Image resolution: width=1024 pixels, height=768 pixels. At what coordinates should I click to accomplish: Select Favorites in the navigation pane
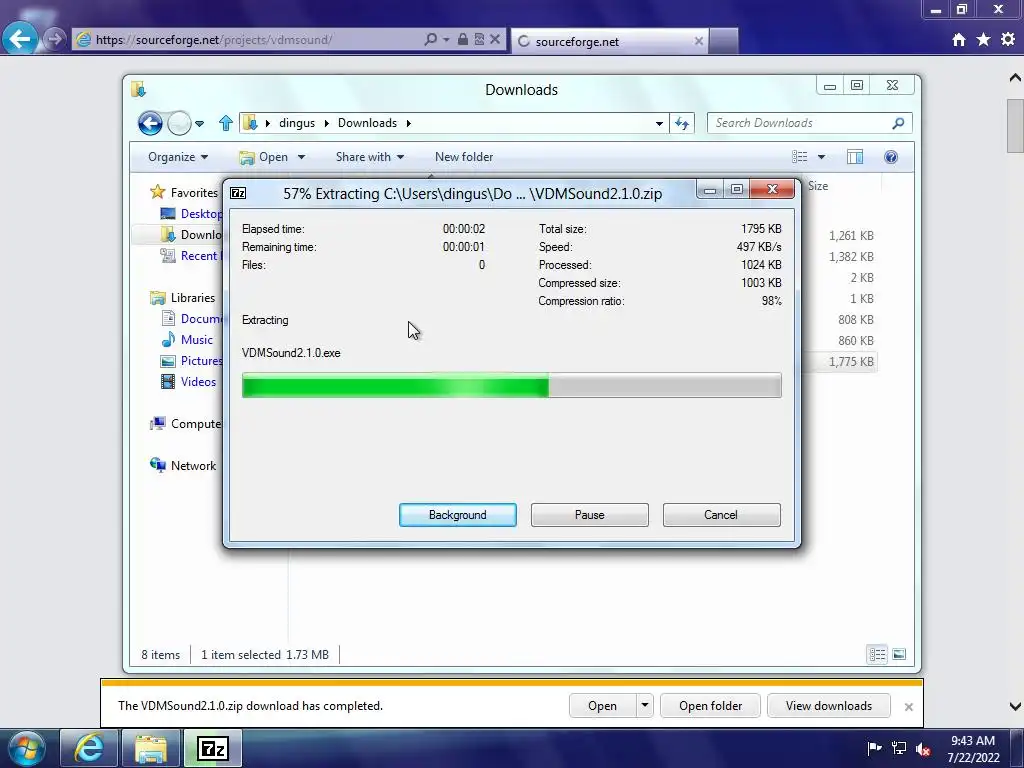pos(184,193)
